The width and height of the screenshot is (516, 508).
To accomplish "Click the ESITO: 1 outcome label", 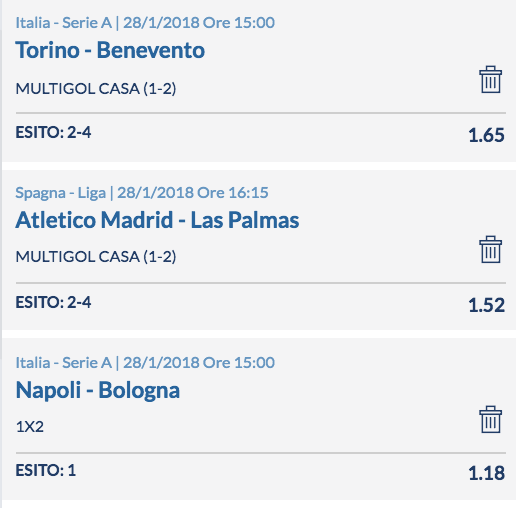I will [46, 470].
